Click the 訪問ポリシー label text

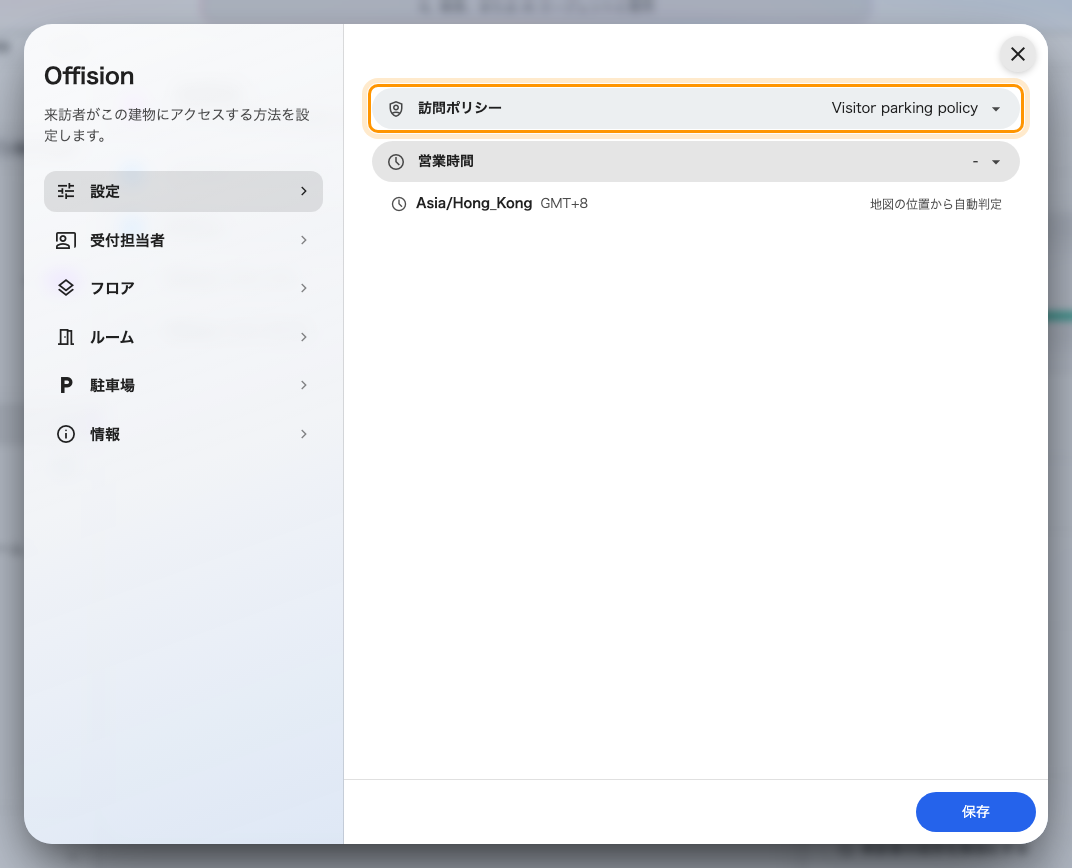pyautogui.click(x=459, y=108)
